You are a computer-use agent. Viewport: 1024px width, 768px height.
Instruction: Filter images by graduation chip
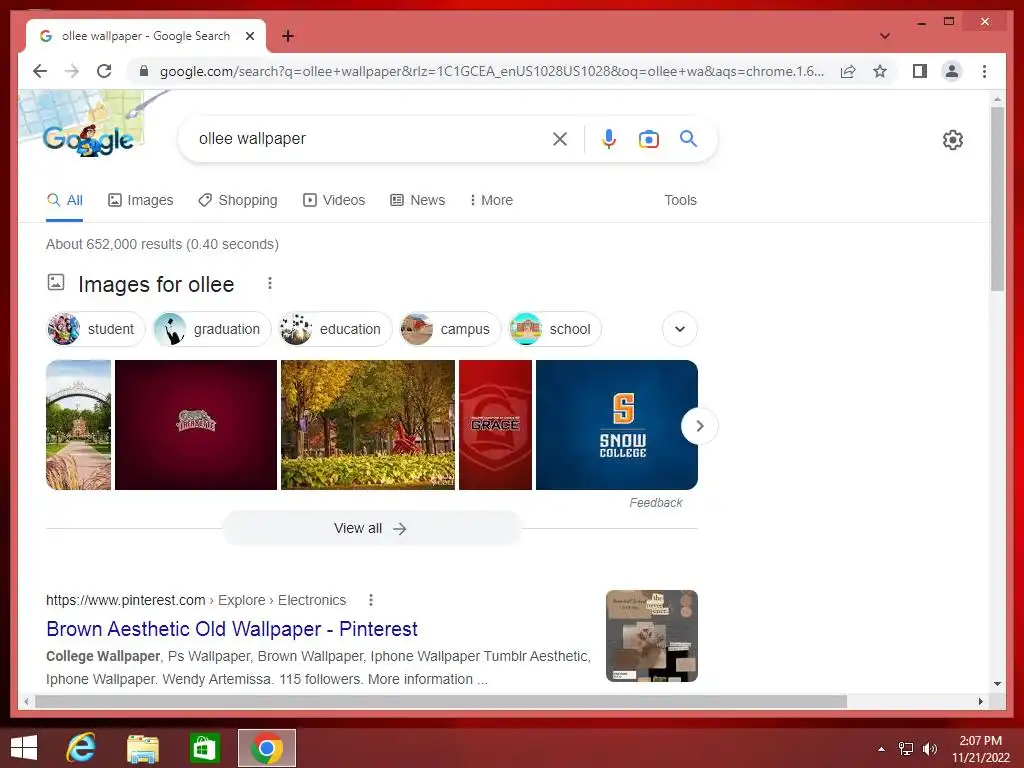coord(210,329)
